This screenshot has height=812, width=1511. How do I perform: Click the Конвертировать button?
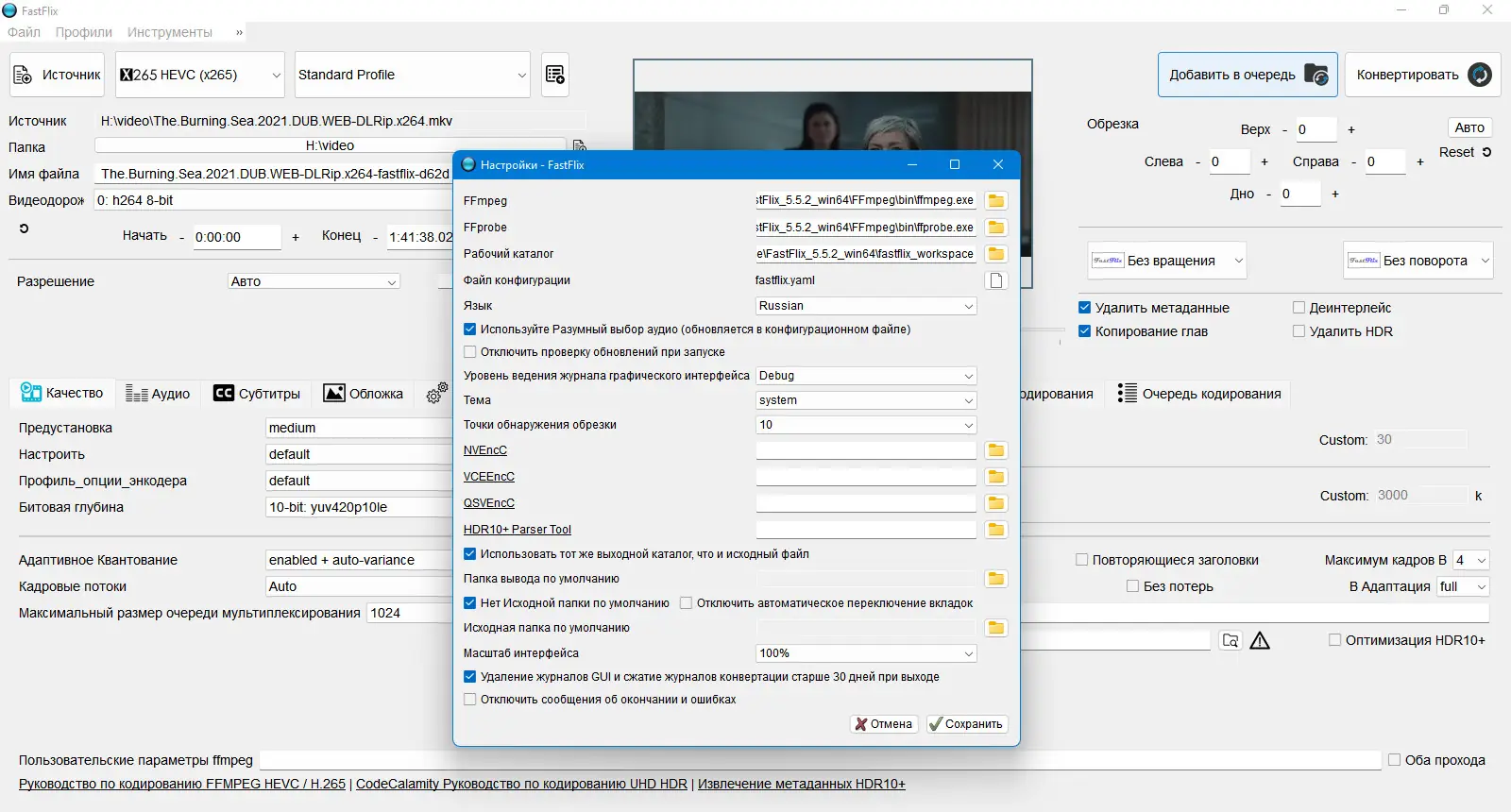point(1423,75)
